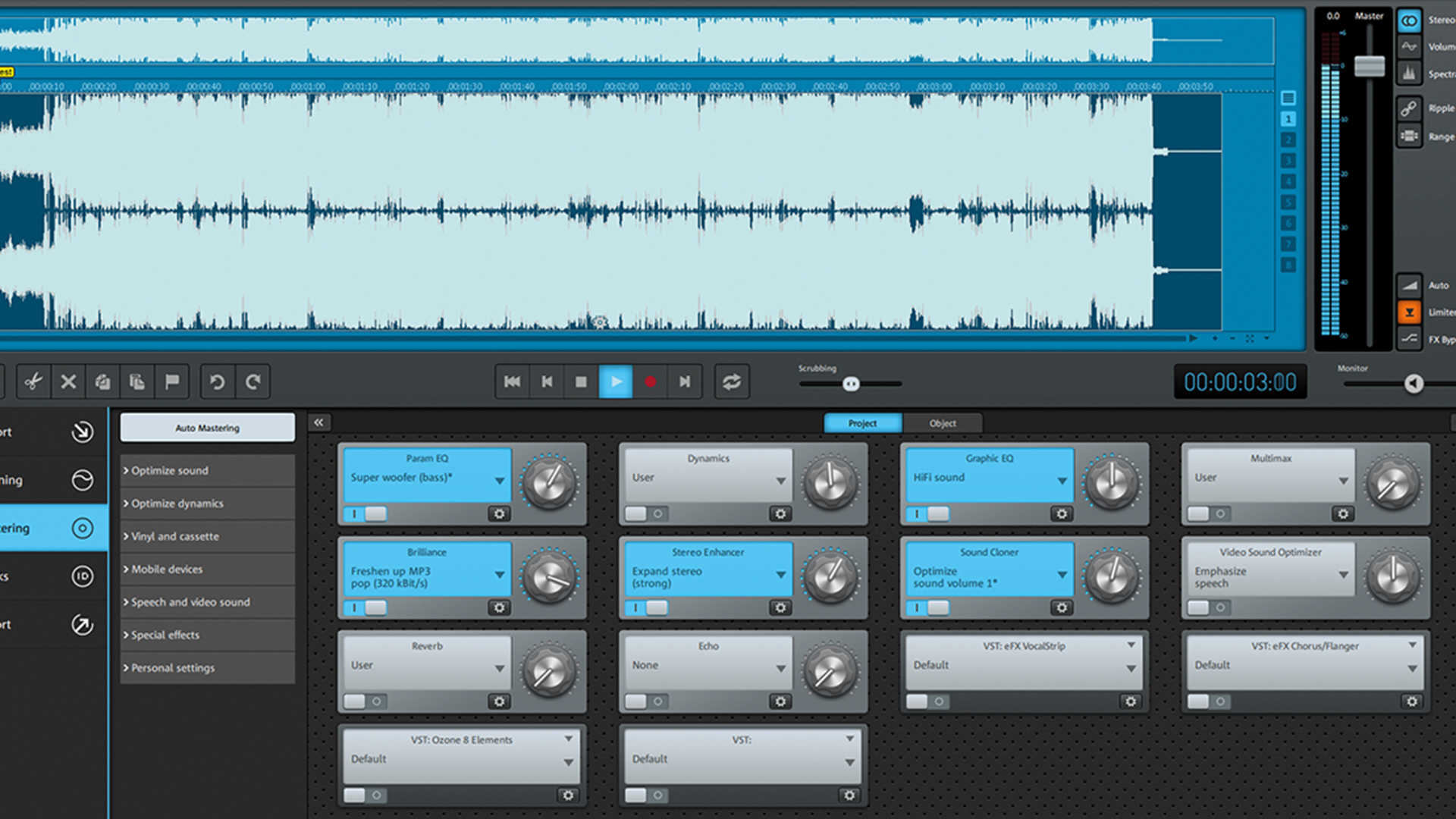
Task: Run Auto Mastering
Action: click(206, 427)
